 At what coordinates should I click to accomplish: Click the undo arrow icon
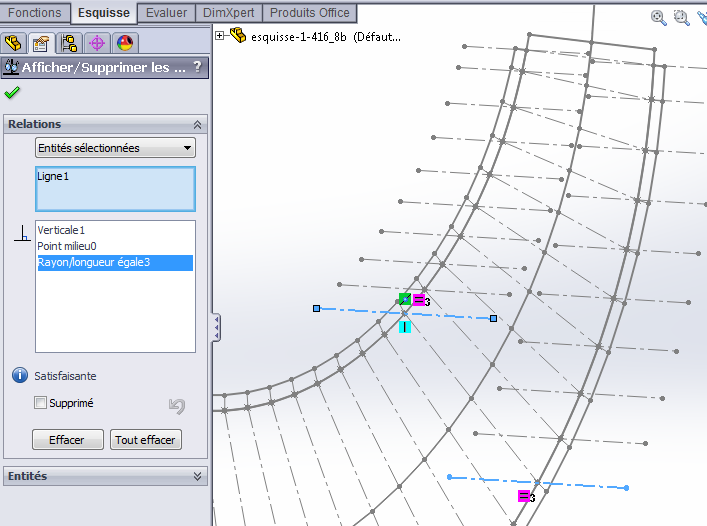click(x=177, y=406)
